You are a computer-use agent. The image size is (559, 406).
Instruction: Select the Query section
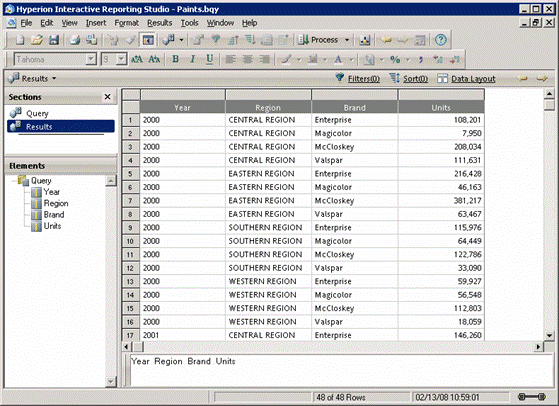(37, 113)
